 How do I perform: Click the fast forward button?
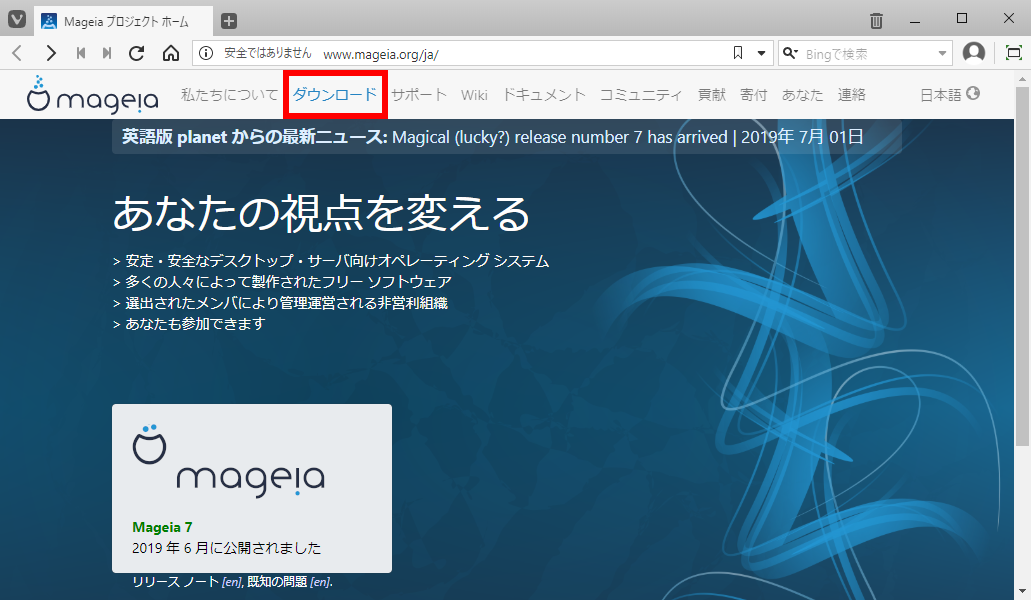point(107,53)
